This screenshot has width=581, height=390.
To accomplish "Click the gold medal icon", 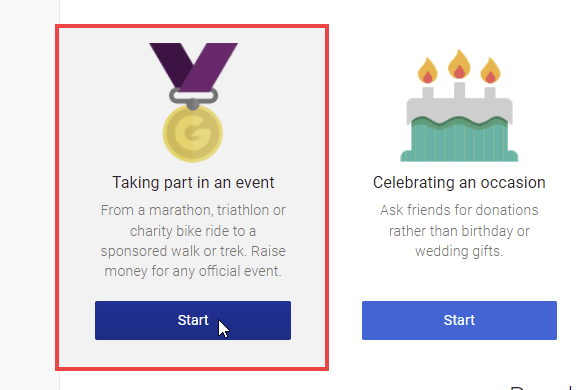I will pos(193,103).
